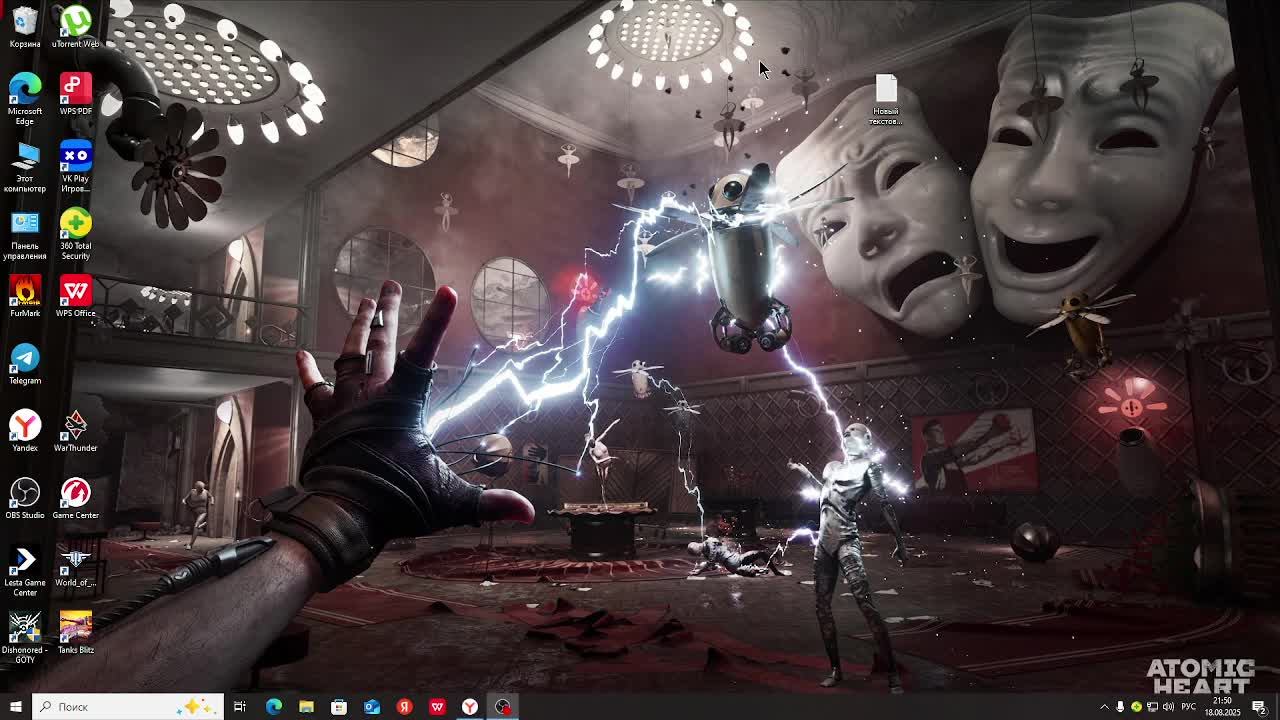Select the Tanks Blitz desktop shortcut
The width and height of the screenshot is (1280, 720).
[75, 633]
